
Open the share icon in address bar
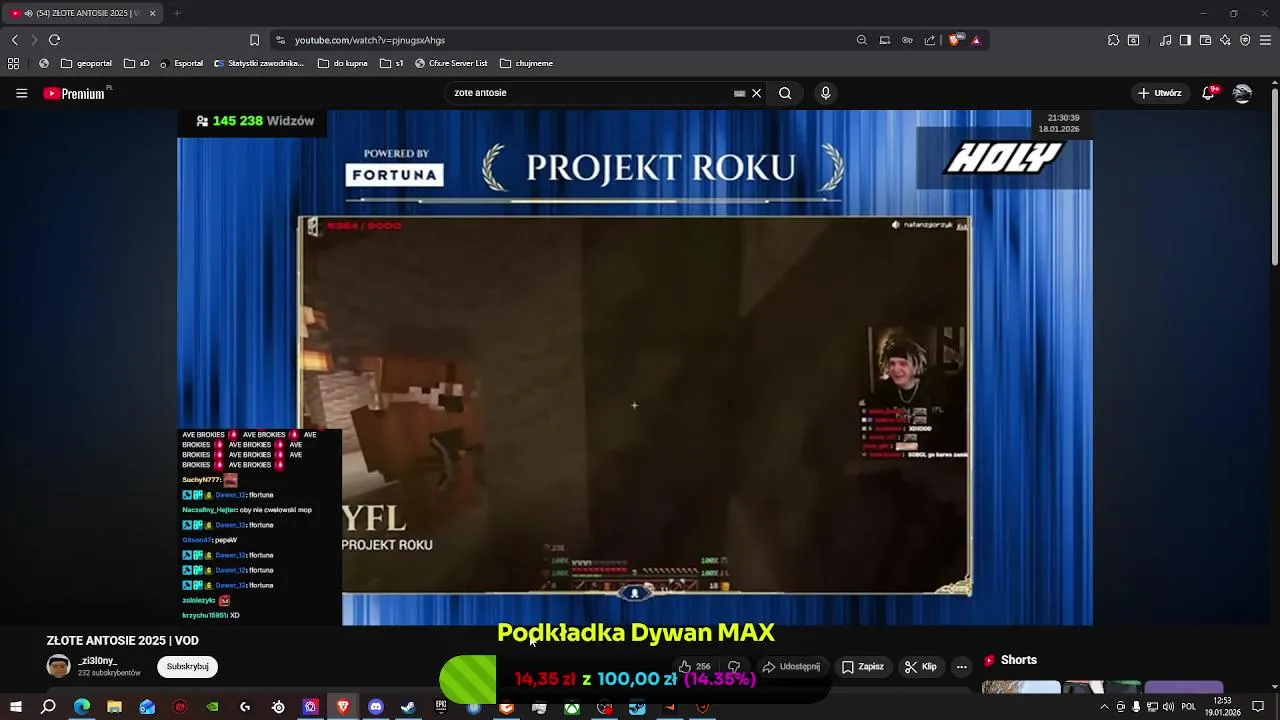[930, 40]
